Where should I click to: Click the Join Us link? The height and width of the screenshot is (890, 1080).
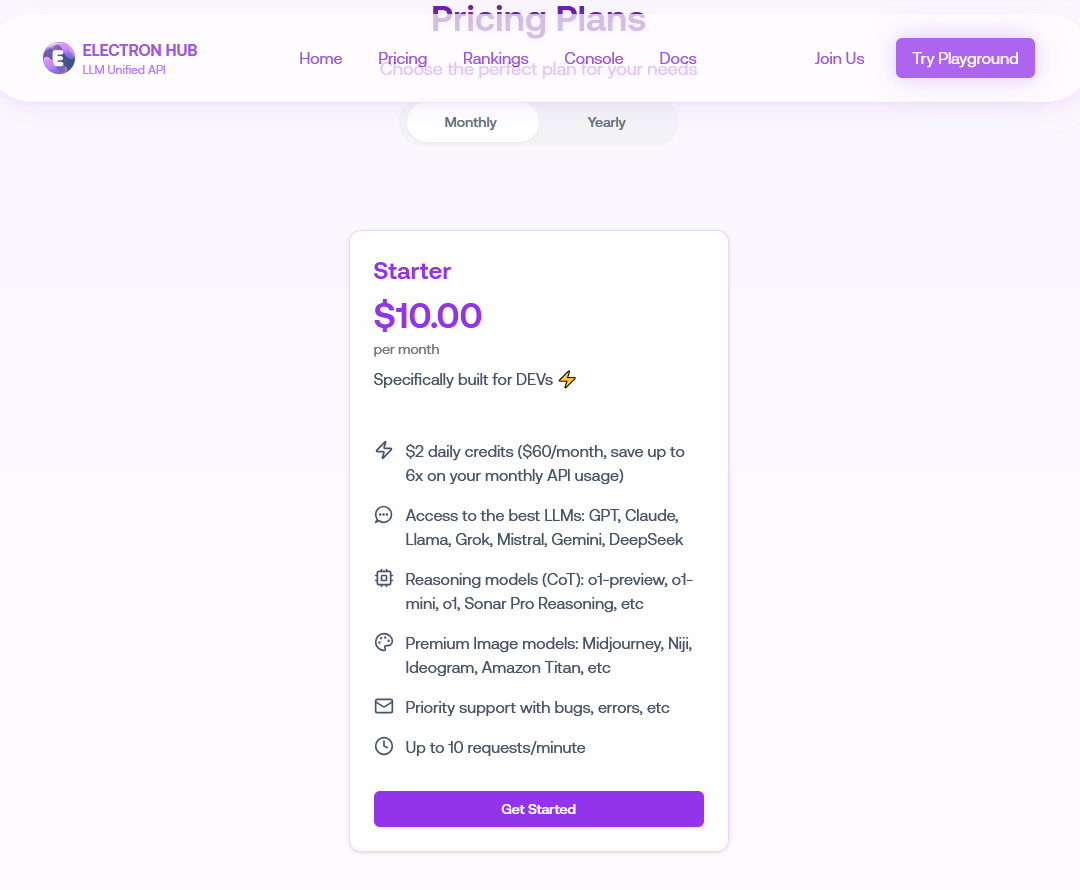839,59
